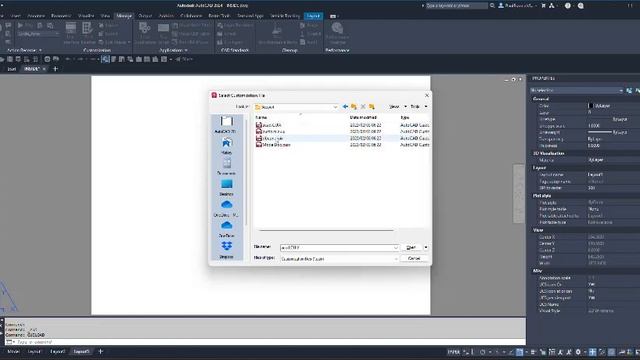Open the Output ribbon tab

coord(145,16)
